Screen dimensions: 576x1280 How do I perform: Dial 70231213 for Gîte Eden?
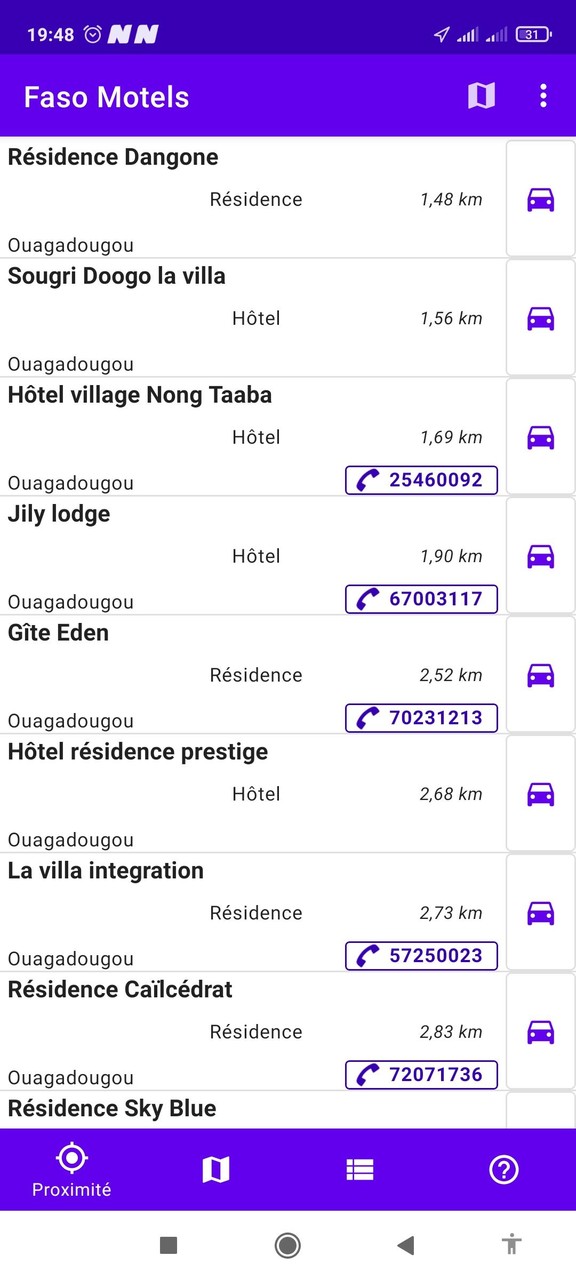click(x=420, y=718)
